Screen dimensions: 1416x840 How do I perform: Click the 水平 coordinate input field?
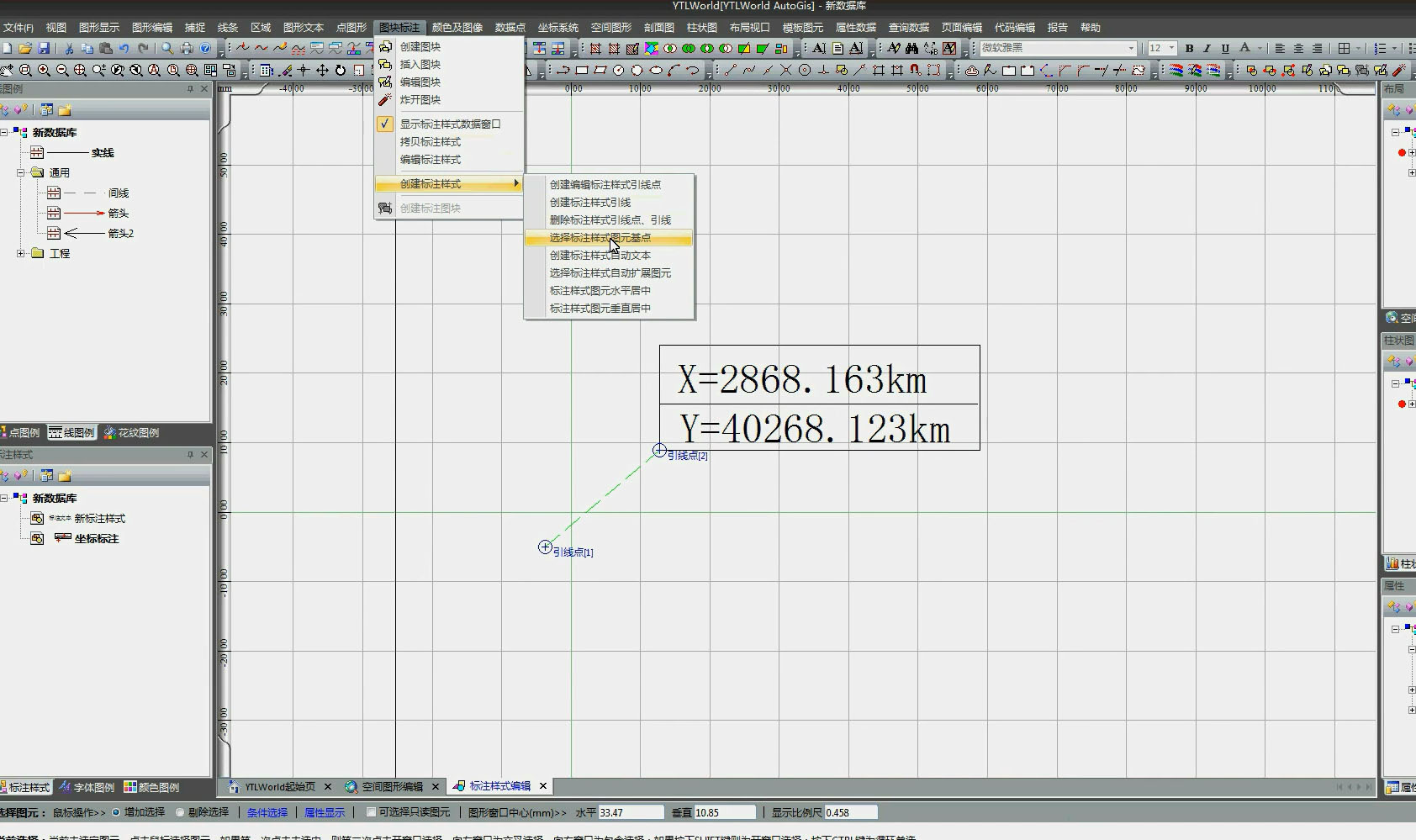631,812
